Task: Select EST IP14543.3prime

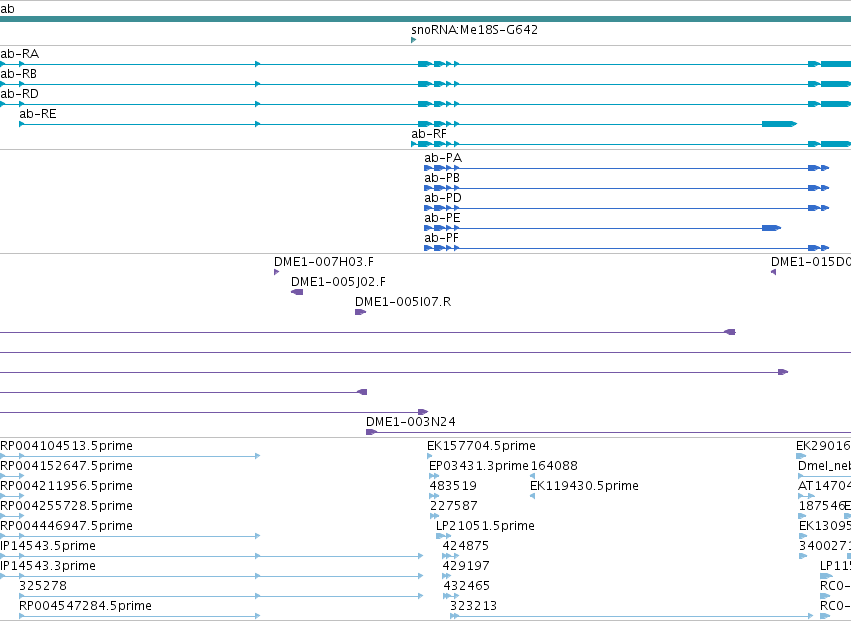Action: pos(48,566)
